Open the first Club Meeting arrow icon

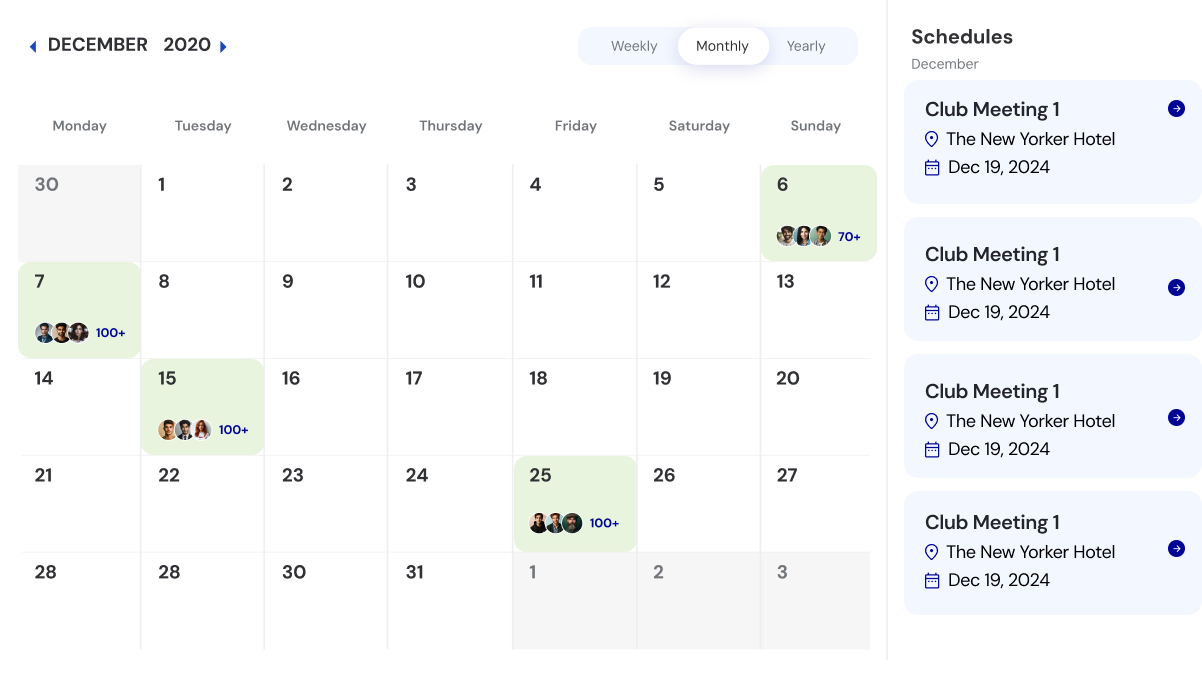pyautogui.click(x=1176, y=109)
